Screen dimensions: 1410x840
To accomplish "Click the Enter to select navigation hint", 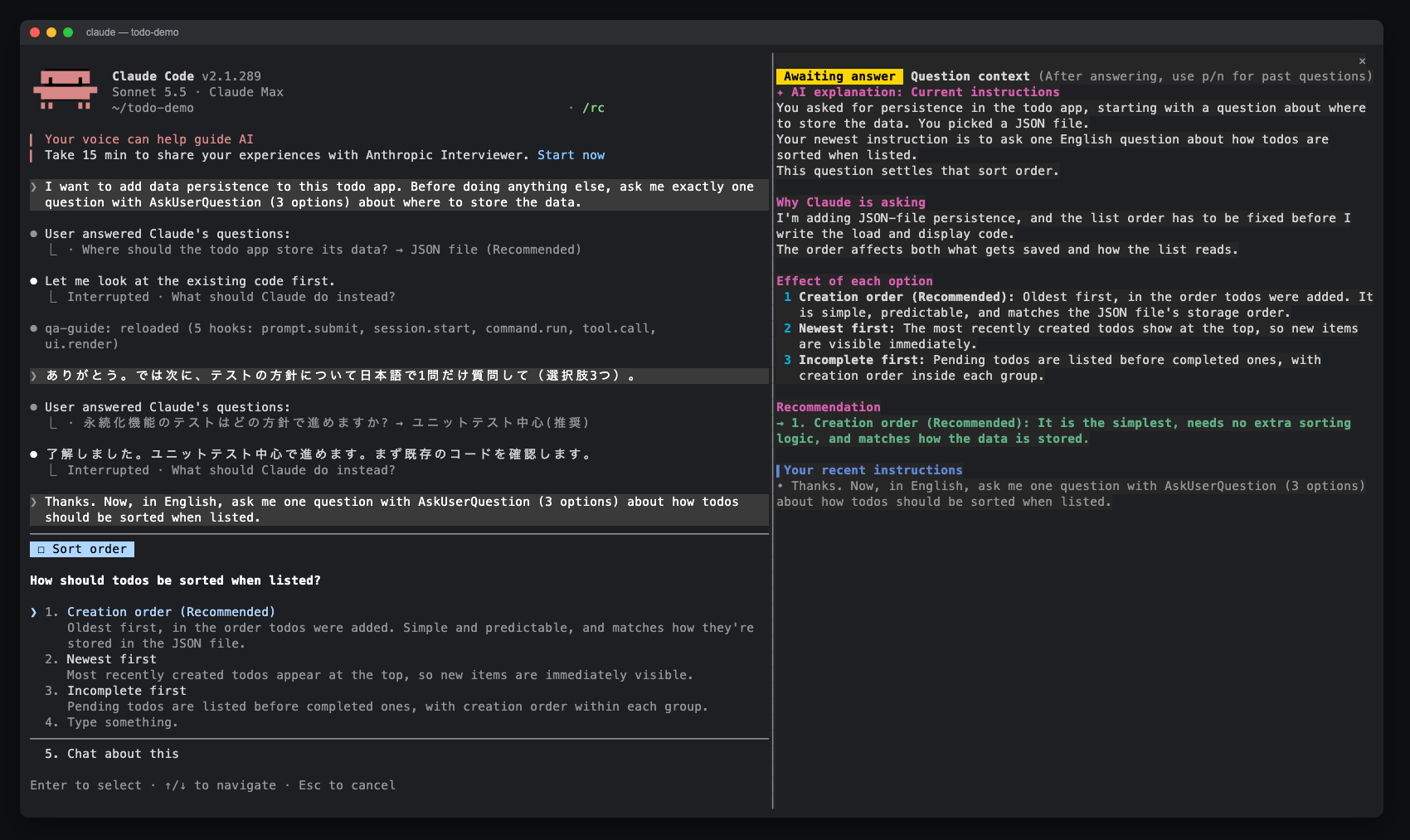I will coord(212,785).
